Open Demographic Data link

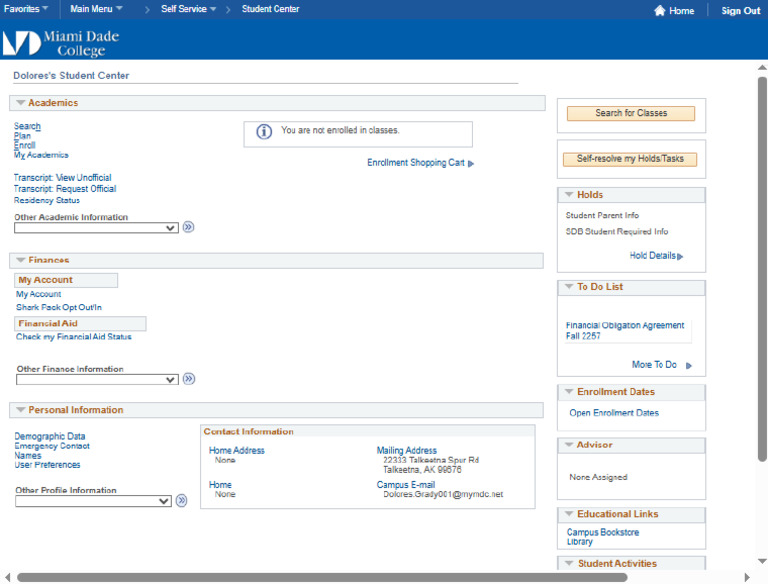50,436
